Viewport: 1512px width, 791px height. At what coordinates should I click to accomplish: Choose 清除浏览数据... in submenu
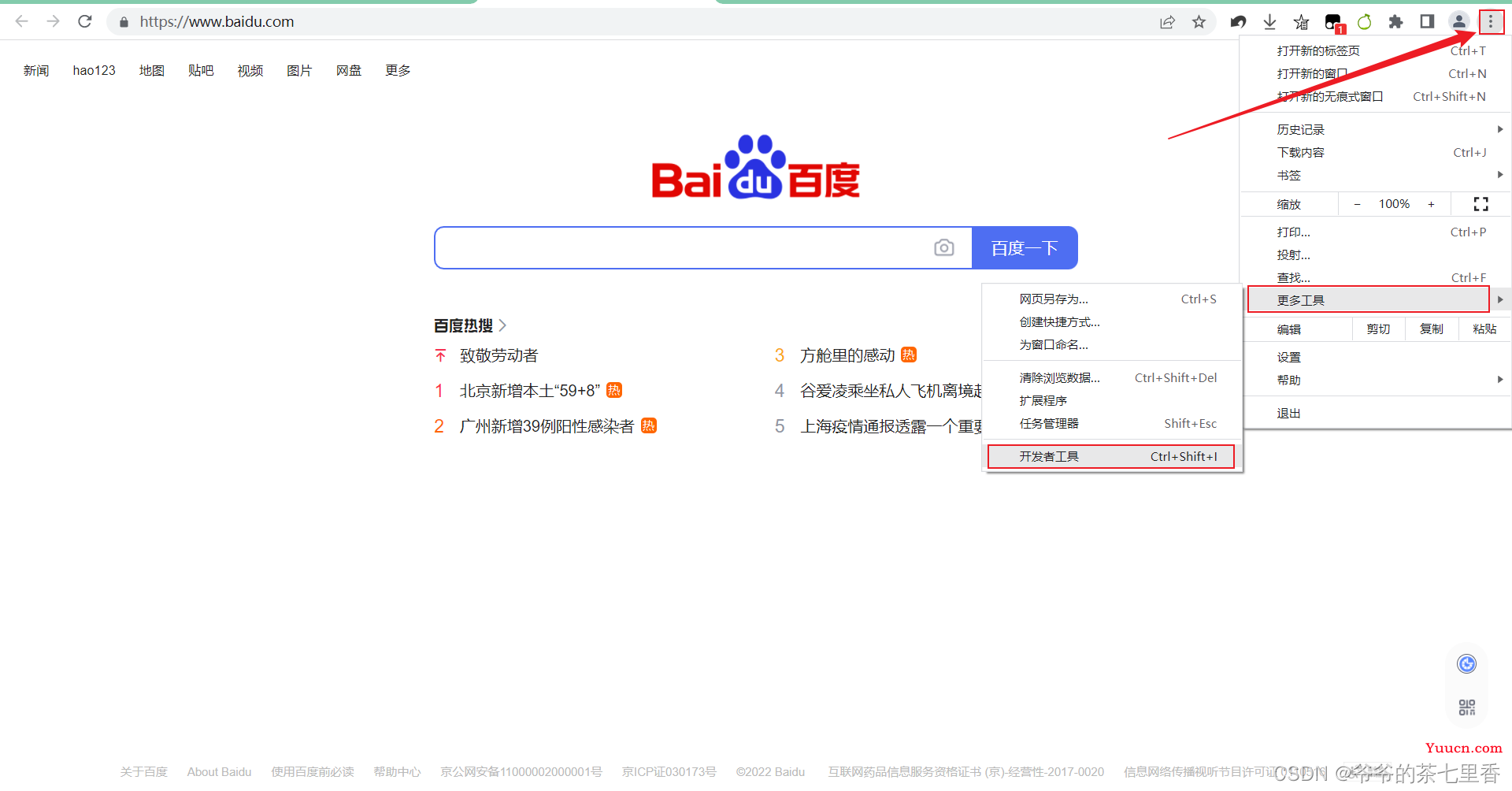[1113, 377]
